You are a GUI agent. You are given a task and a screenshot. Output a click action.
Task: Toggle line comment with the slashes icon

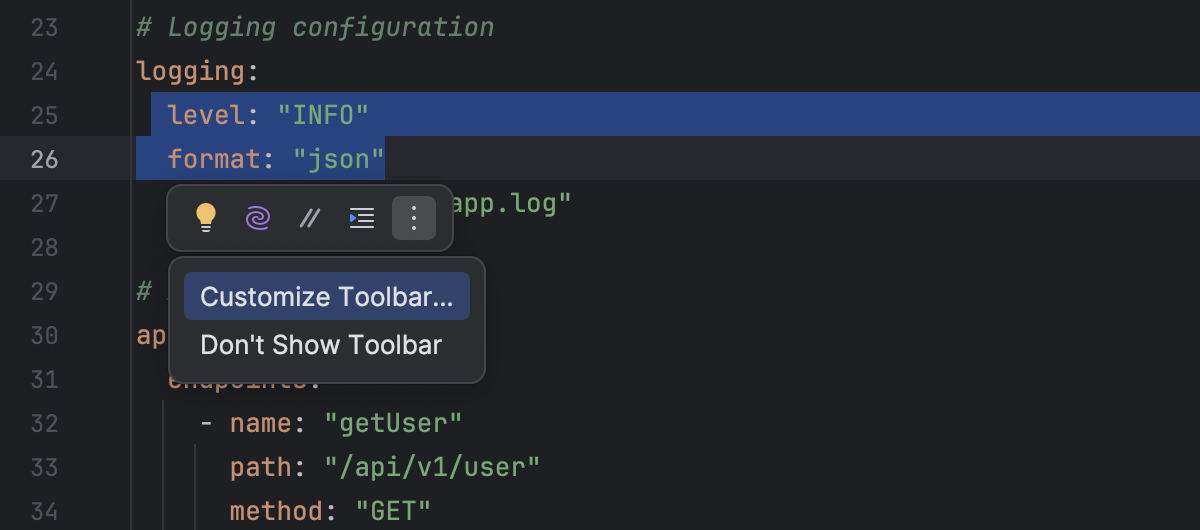[x=310, y=217]
